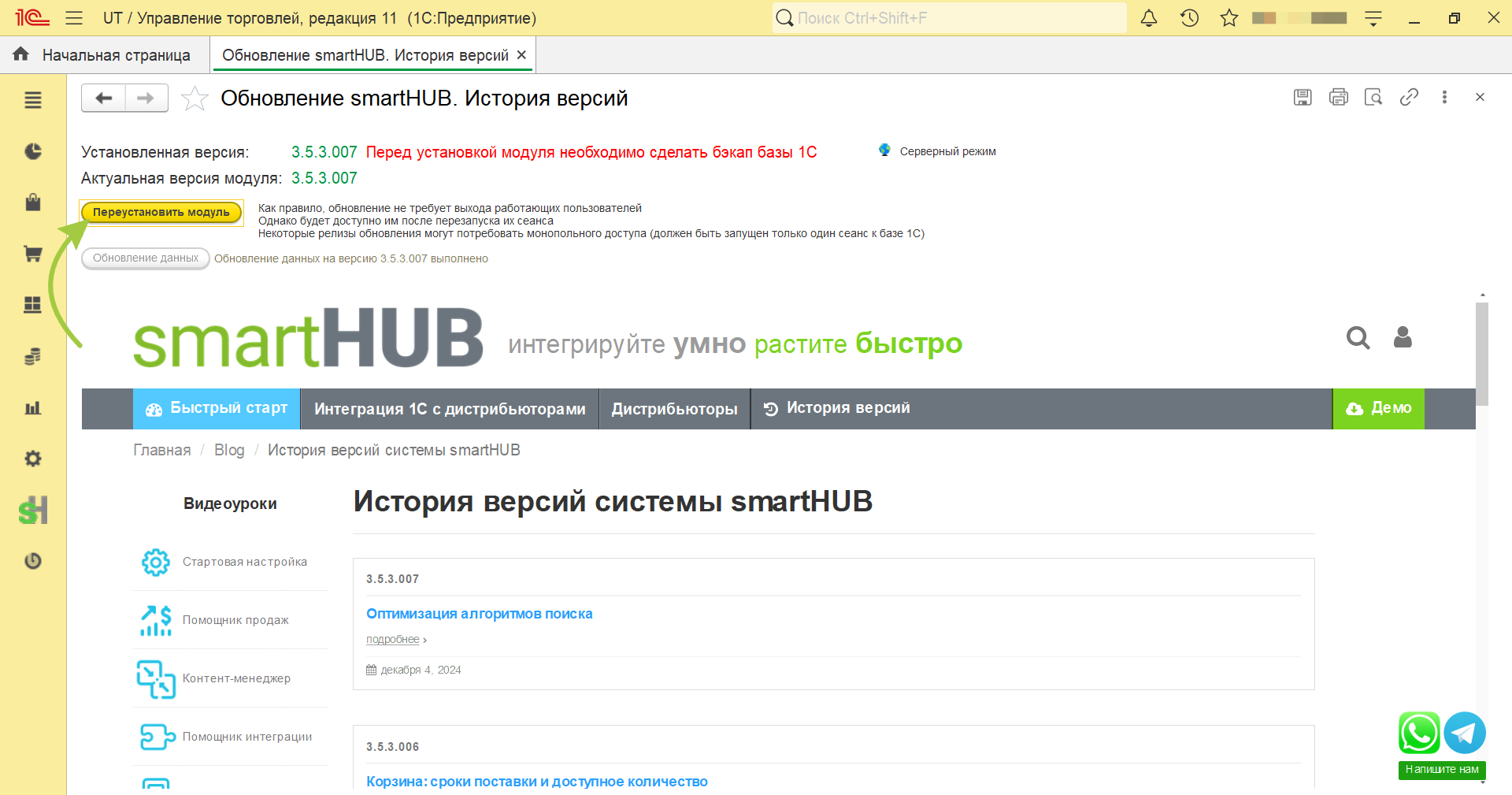Click the Переустановить модуль button
Screen dimensions: 1512x795
point(161,212)
